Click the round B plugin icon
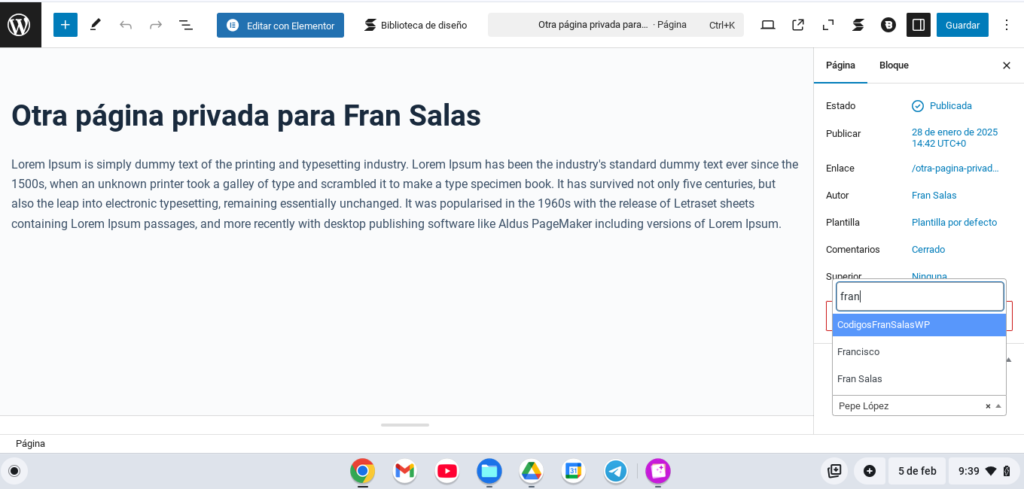 888,25
